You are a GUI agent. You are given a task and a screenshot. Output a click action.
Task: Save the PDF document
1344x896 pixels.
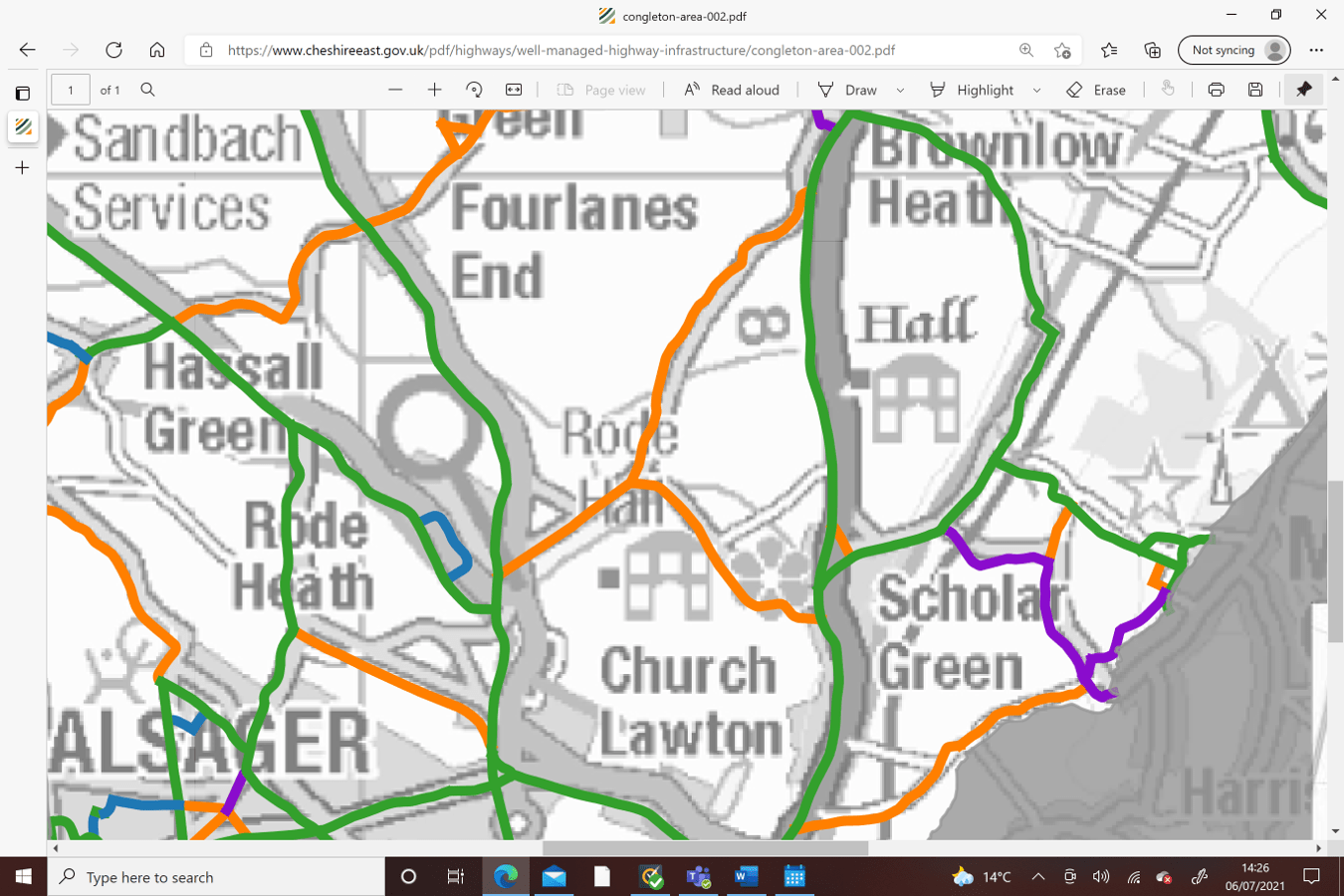coord(1255,90)
